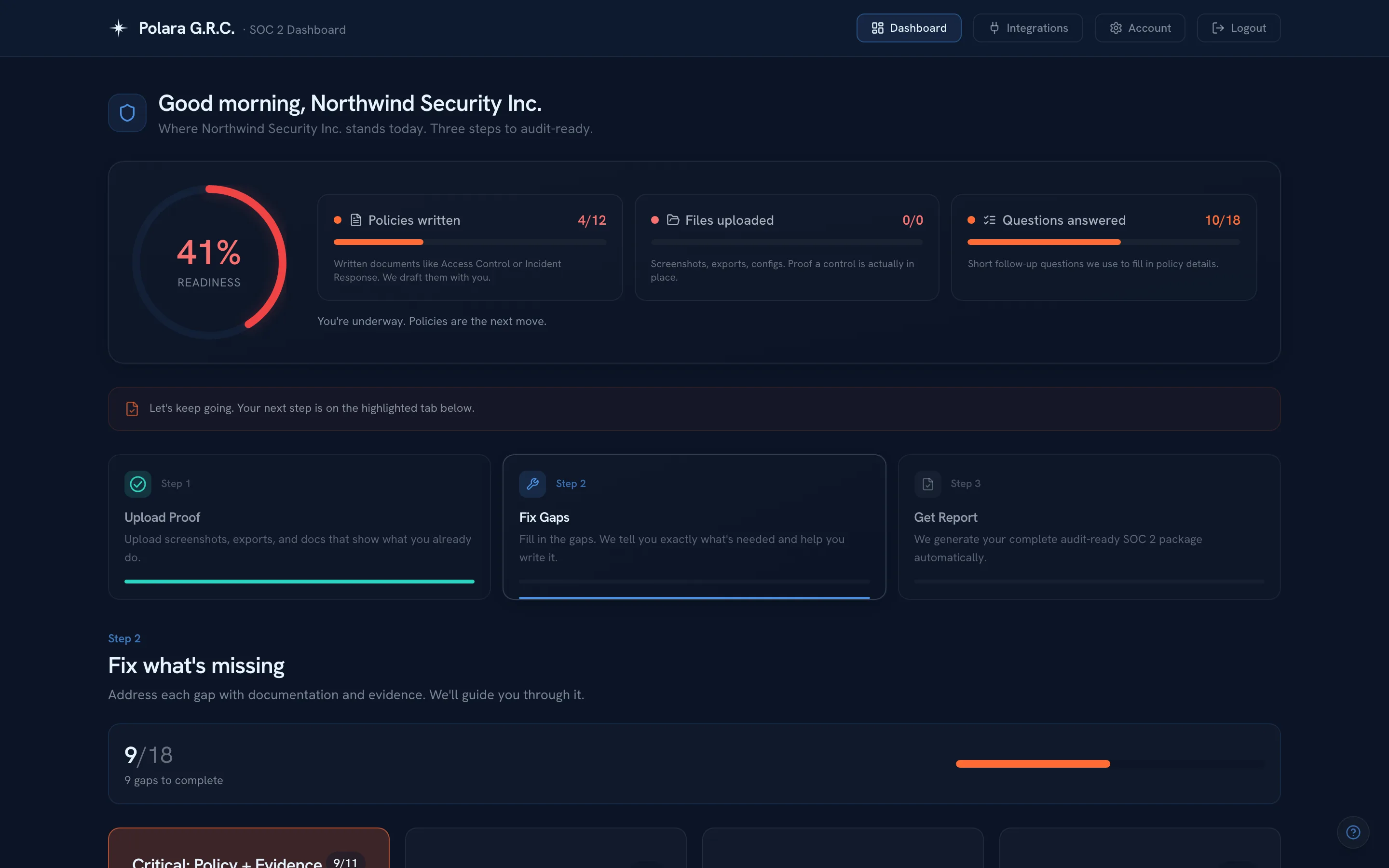Click the '4/12' policies count

click(592, 220)
